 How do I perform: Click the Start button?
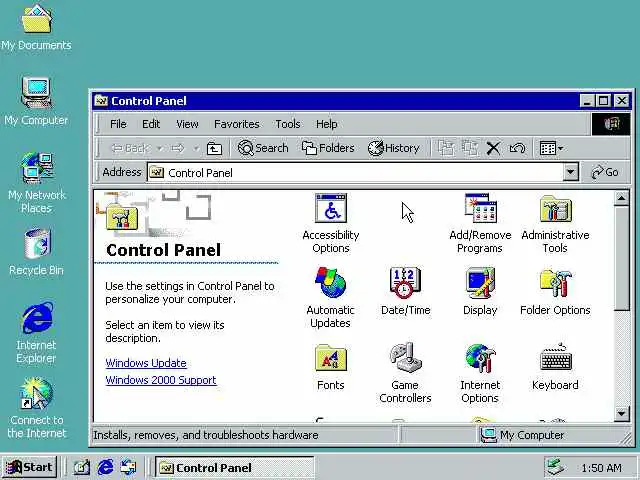click(x=29, y=467)
